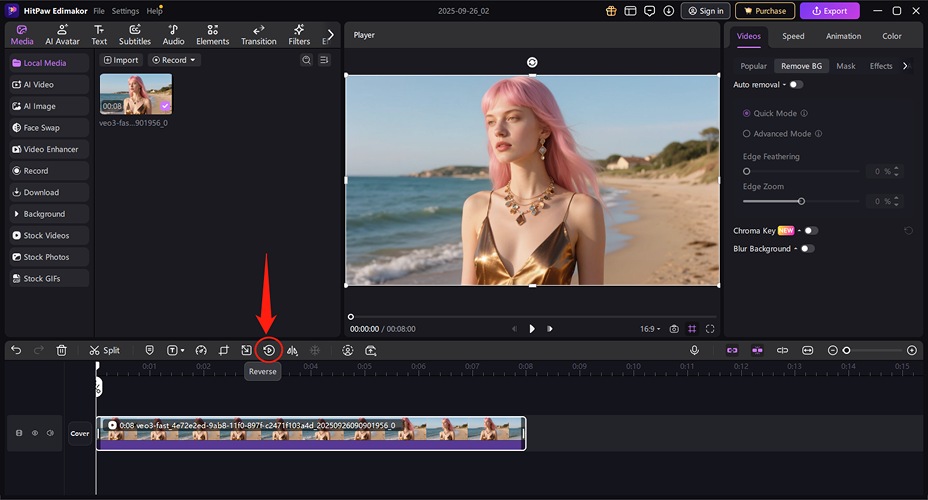Screen dimensions: 928x500
Task: Toggle the purple link clips icon
Action: pos(732,350)
